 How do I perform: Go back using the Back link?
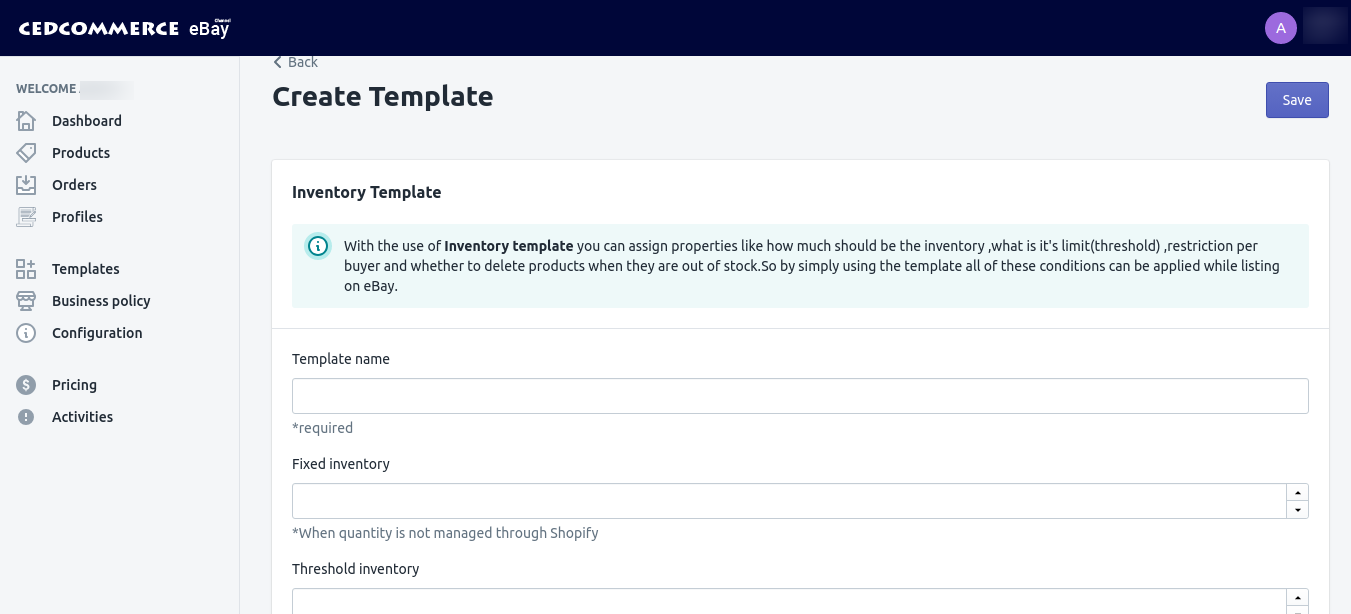(295, 62)
